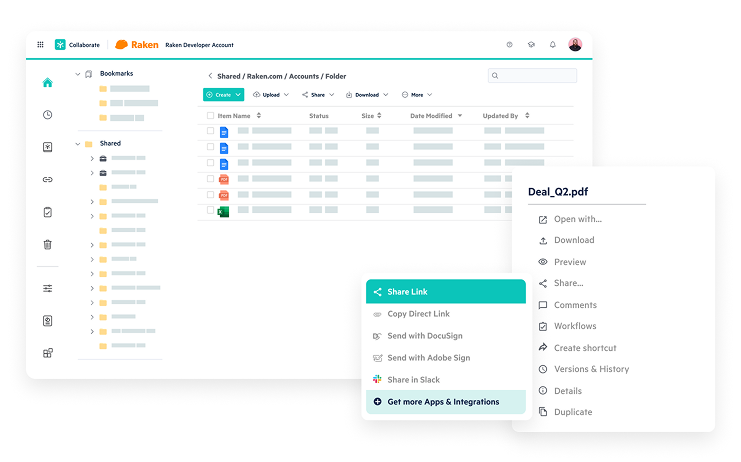
Task: Open Recent files clock icon
Action: (47, 115)
